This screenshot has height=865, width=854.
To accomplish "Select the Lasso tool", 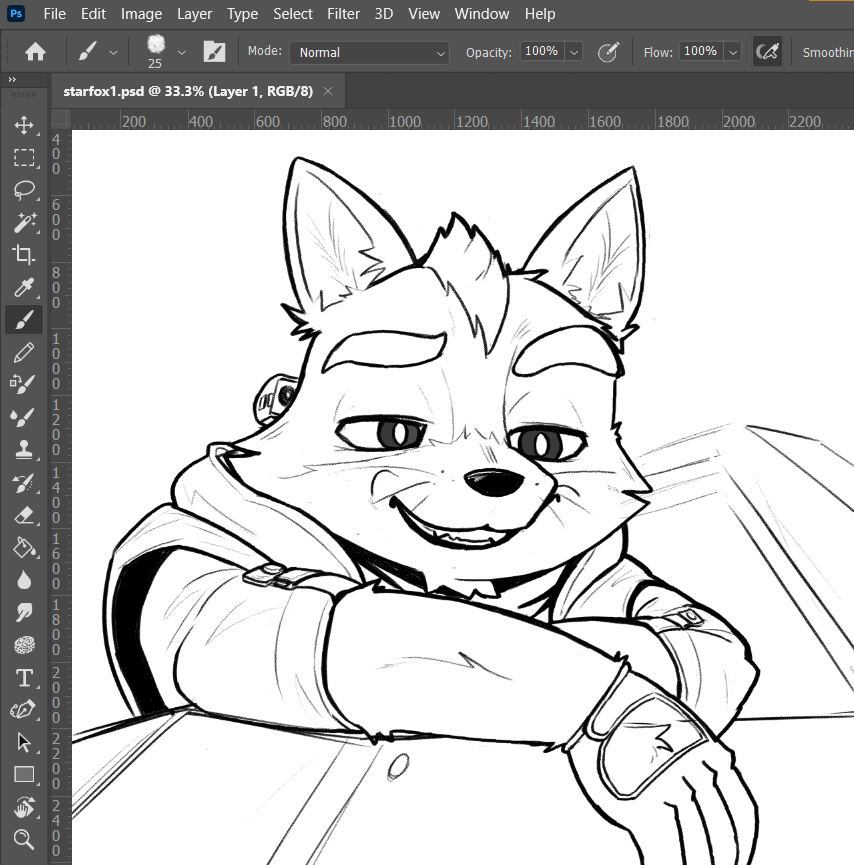I will pos(24,190).
